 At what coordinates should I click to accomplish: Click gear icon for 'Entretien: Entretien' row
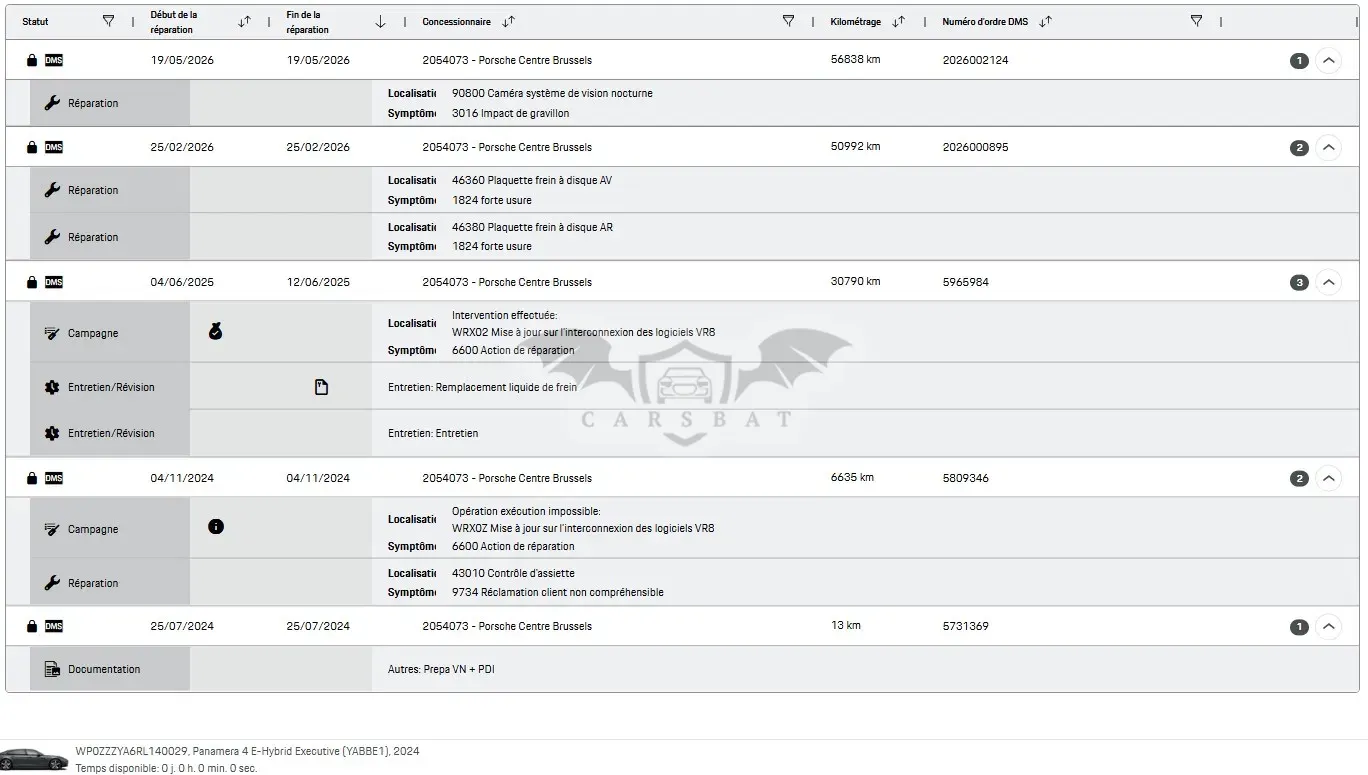(52, 433)
